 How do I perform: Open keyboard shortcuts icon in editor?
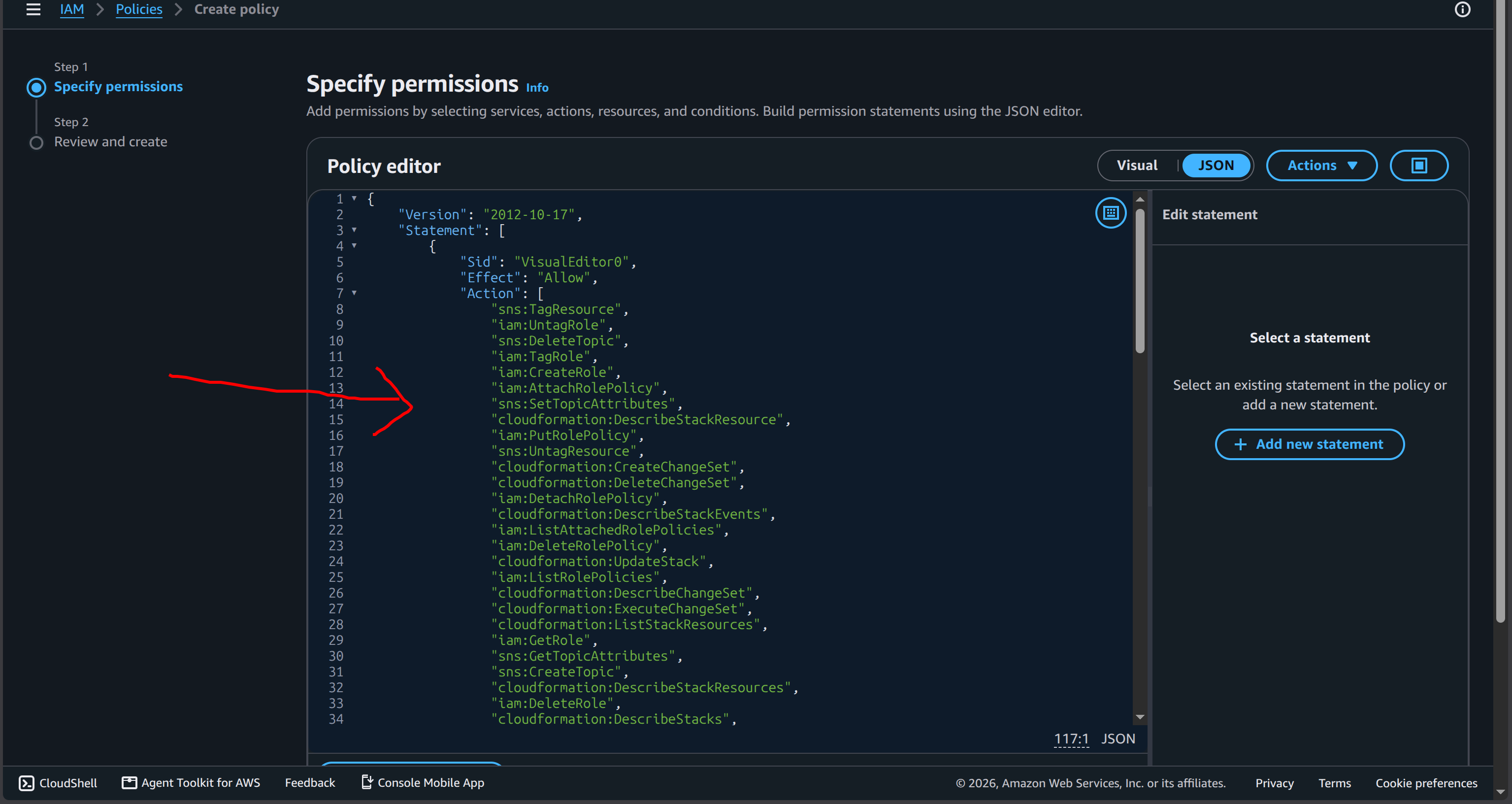click(x=1111, y=213)
